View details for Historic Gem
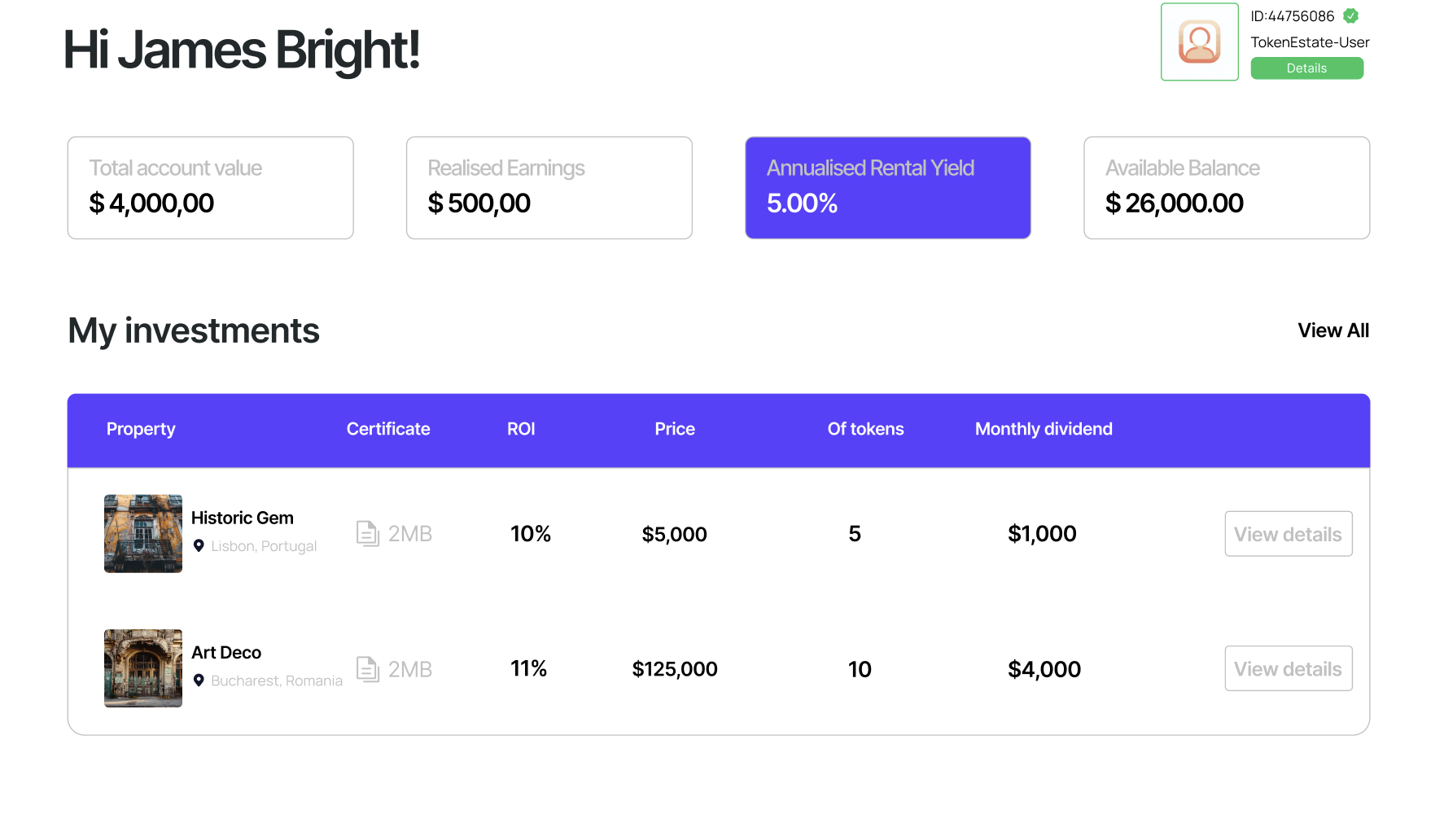Screen dimensions: 1444x840 pos(1288,534)
